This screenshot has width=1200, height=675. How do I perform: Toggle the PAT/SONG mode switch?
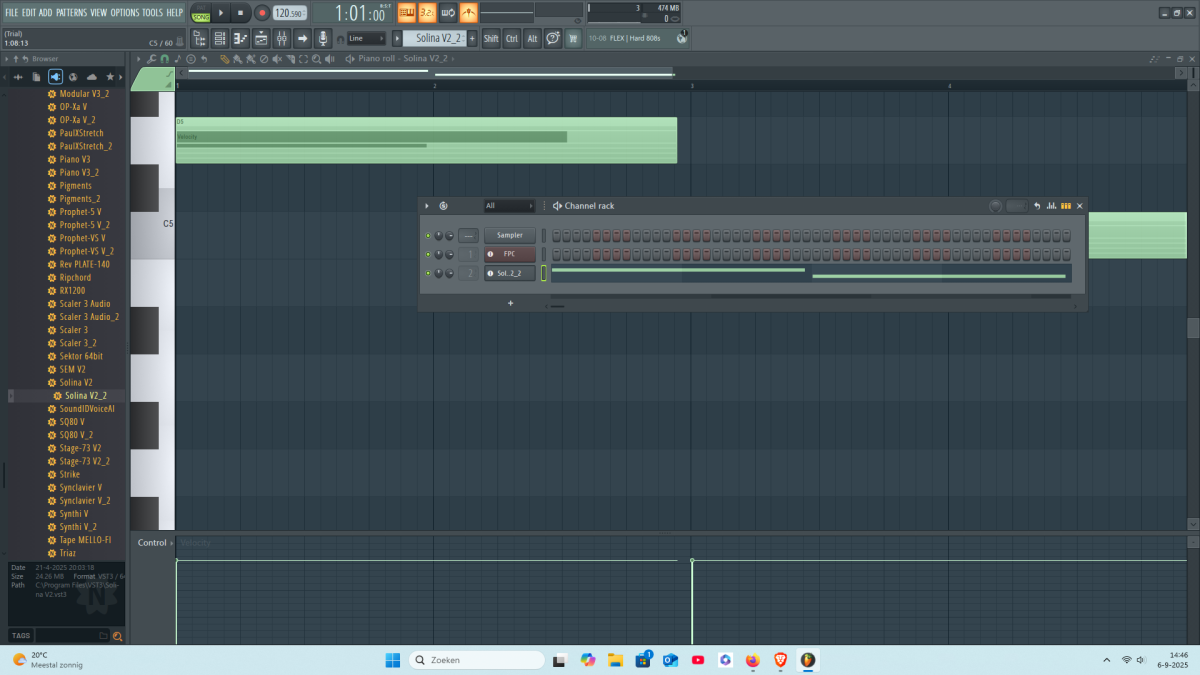pos(201,13)
